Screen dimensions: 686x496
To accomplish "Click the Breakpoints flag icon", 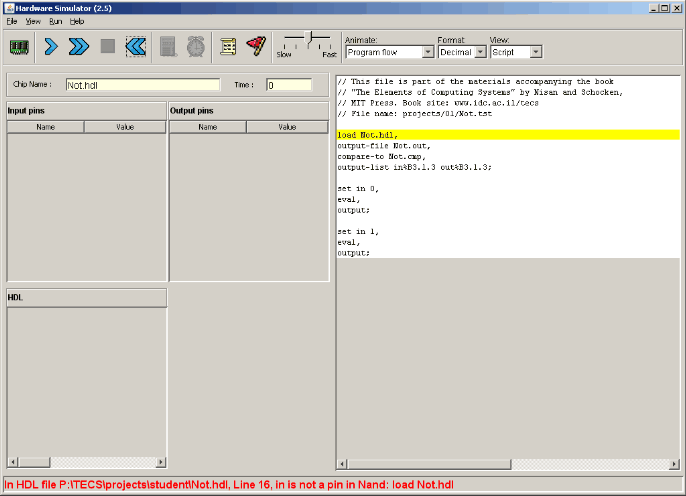I will click(256, 46).
